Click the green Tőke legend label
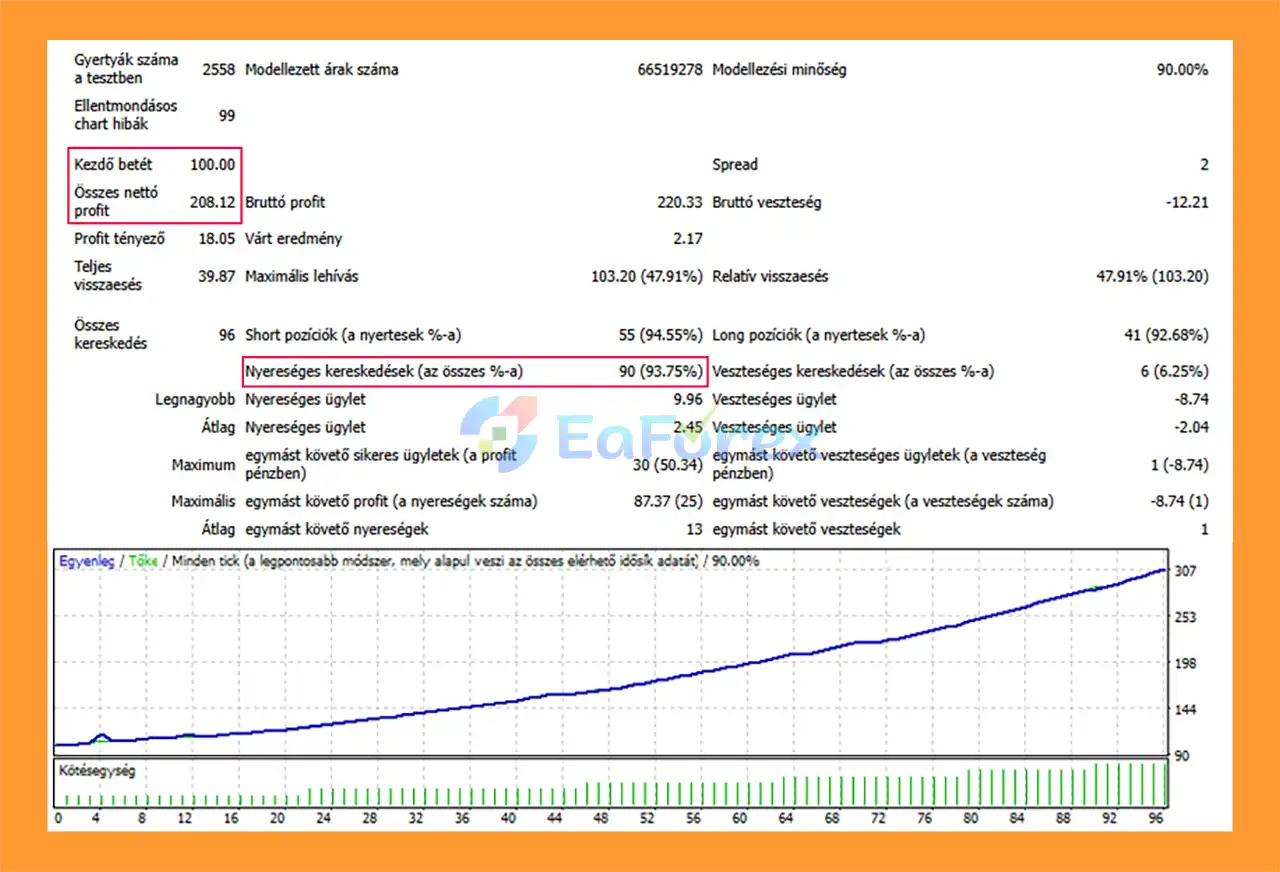The height and width of the screenshot is (872, 1280). pyautogui.click(x=142, y=561)
